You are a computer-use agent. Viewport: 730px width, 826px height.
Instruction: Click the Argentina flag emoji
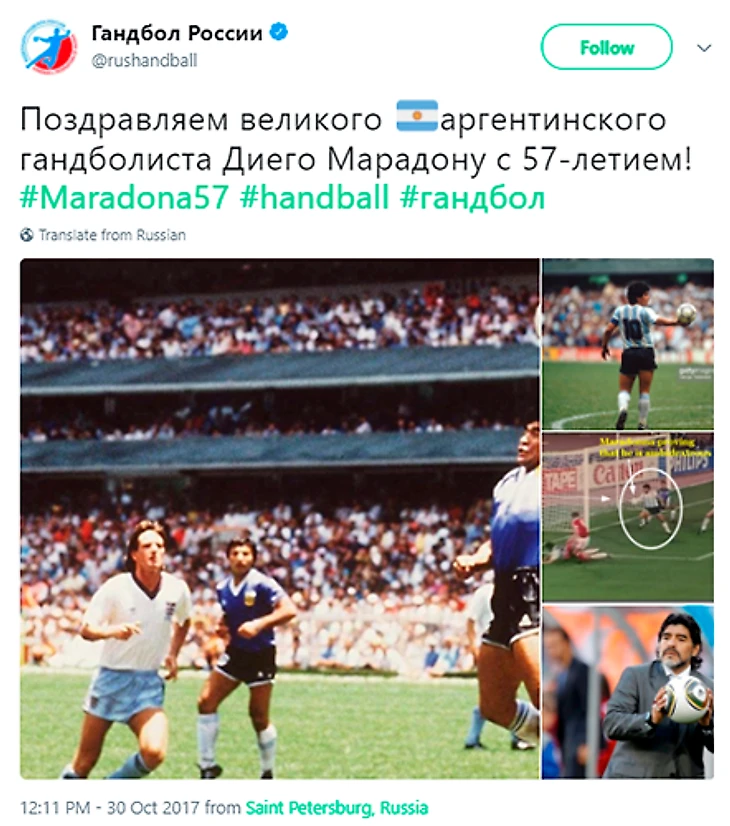pyautogui.click(x=417, y=115)
